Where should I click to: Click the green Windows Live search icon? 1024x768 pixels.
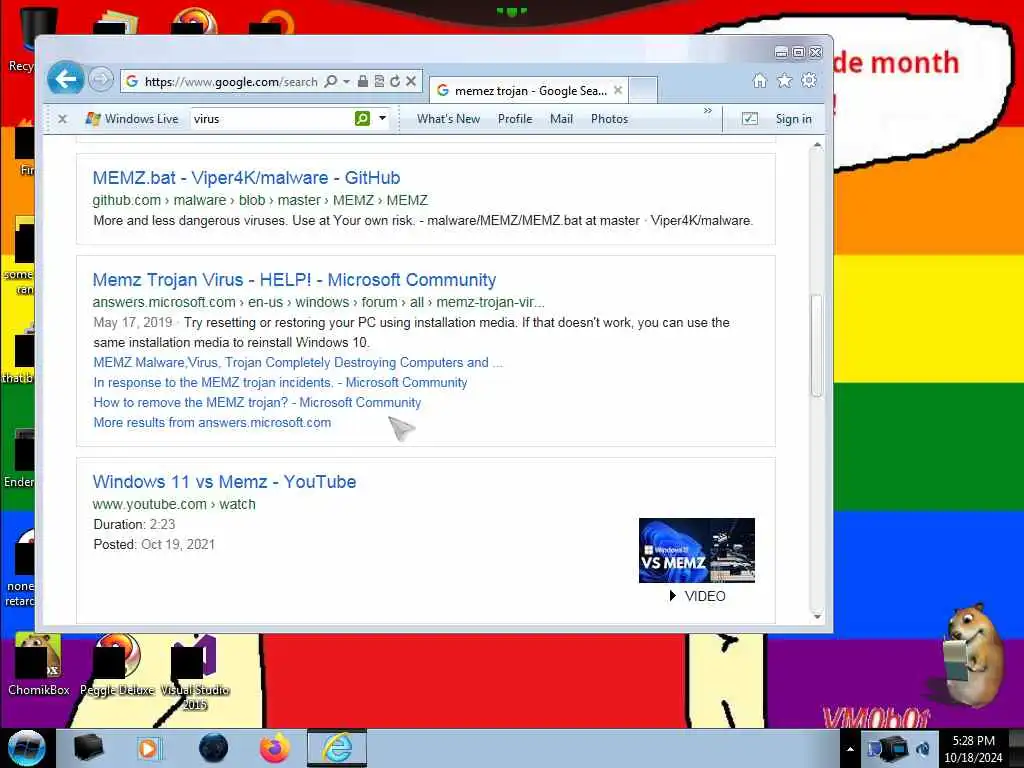pyautogui.click(x=362, y=118)
